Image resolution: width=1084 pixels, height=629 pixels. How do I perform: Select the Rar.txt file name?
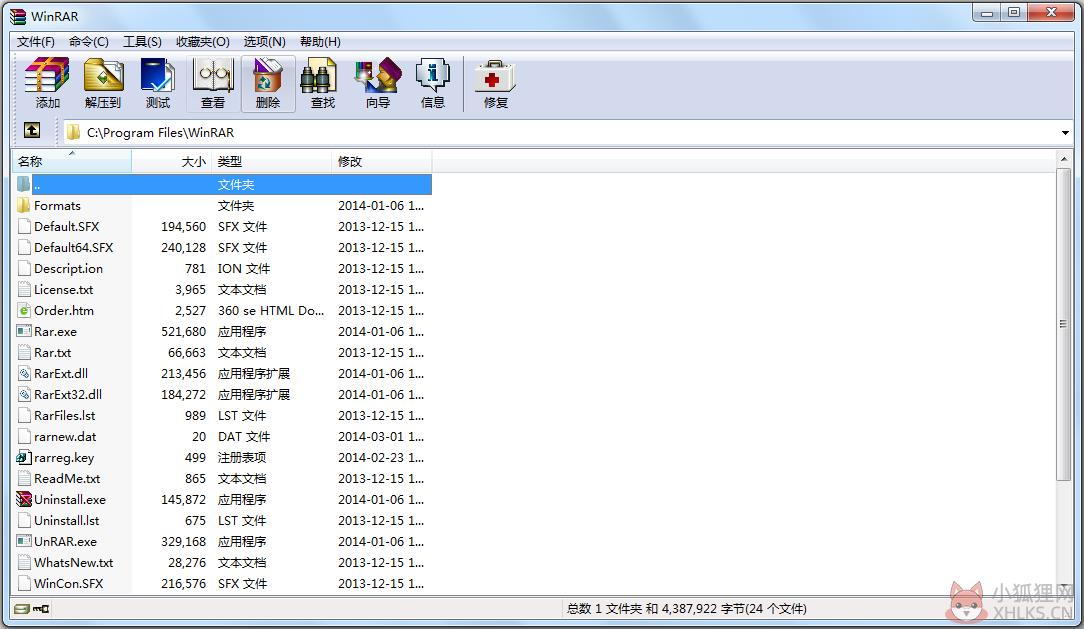pos(53,353)
